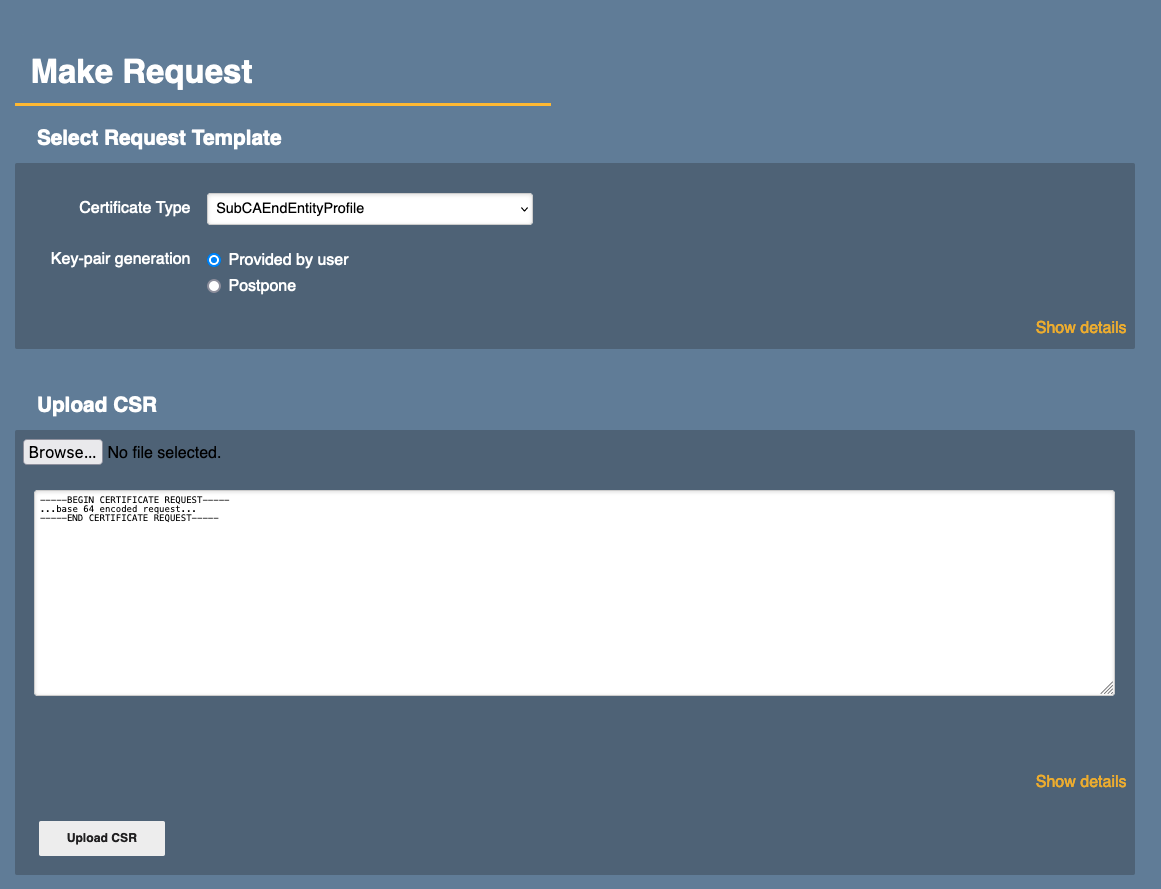Viewport: 1161px width, 889px height.
Task: Click the "Postpone" label text
Action: pos(262,286)
